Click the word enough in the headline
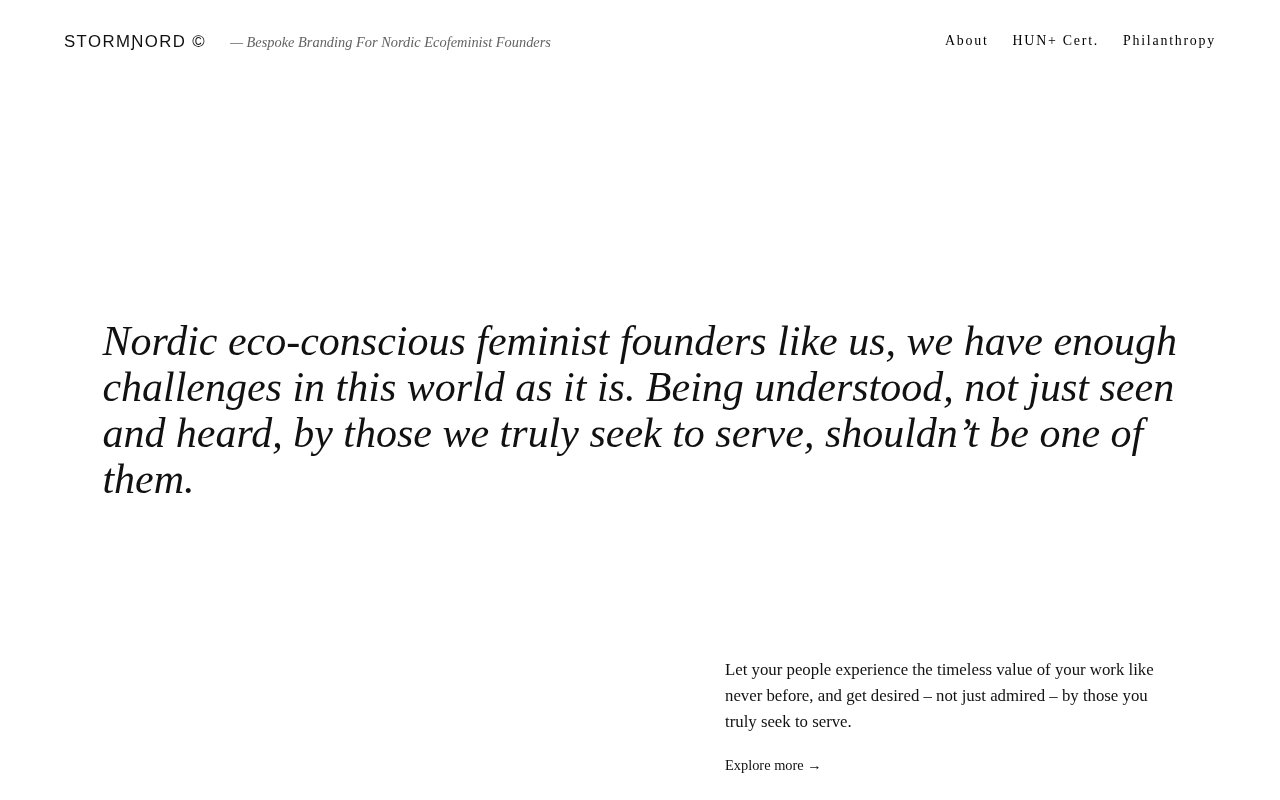 (x=1114, y=342)
